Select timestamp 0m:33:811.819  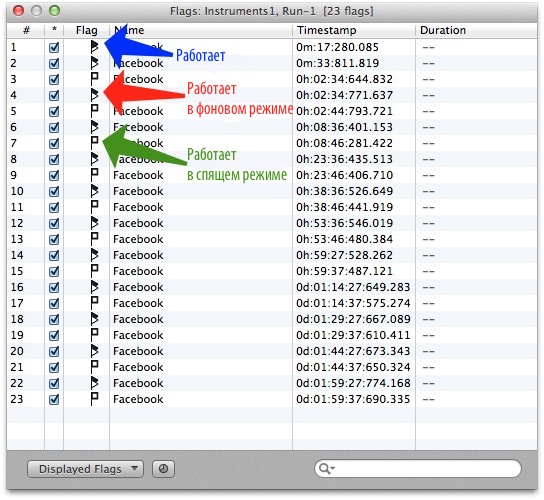tap(337, 63)
